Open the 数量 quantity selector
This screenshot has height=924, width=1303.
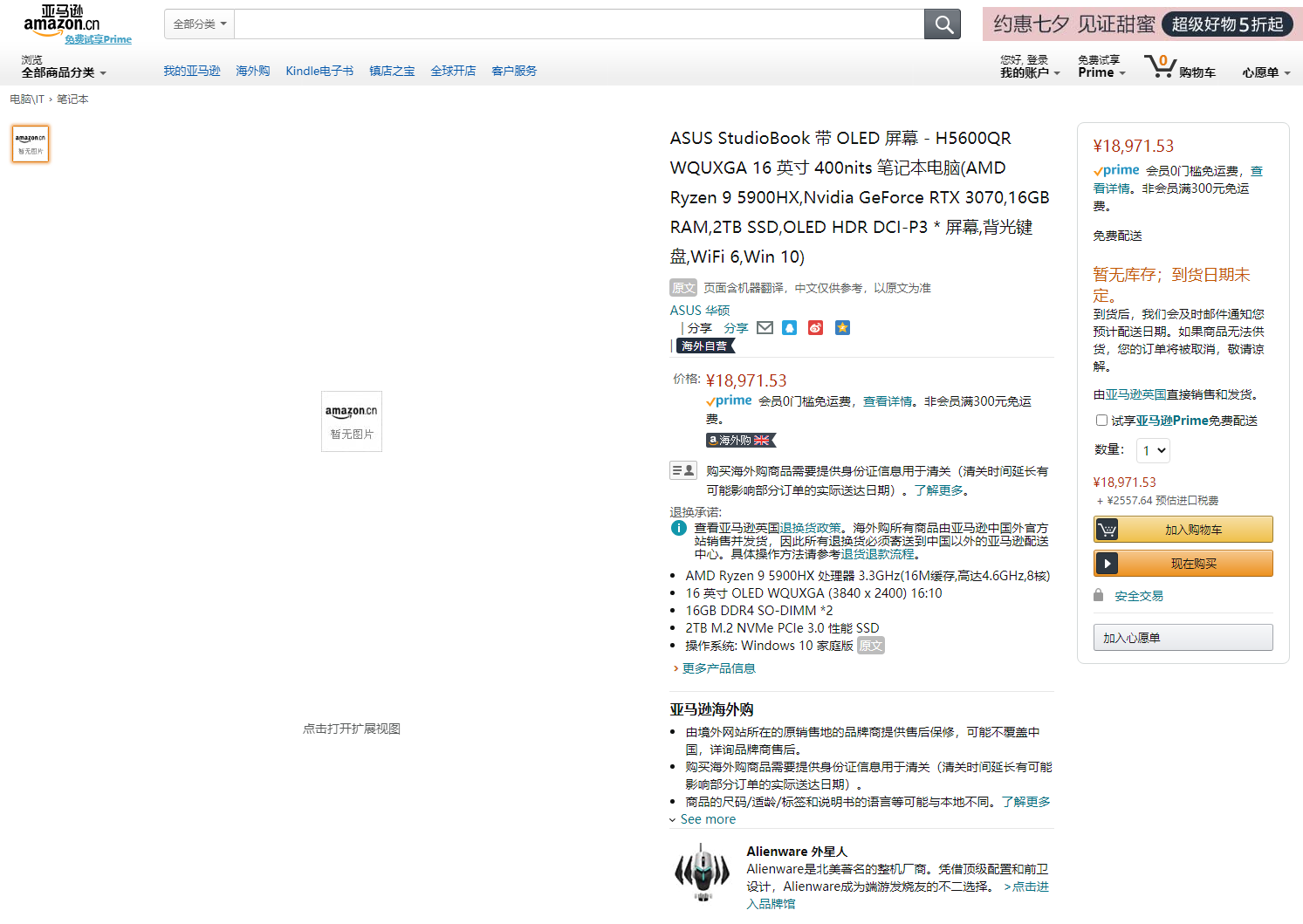point(1153,450)
